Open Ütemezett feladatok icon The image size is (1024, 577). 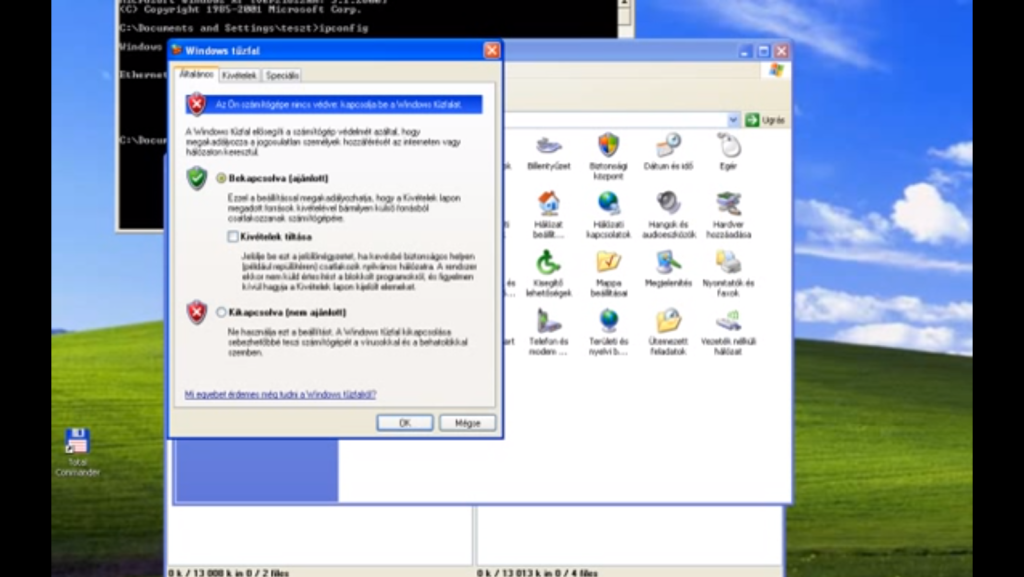click(668, 321)
